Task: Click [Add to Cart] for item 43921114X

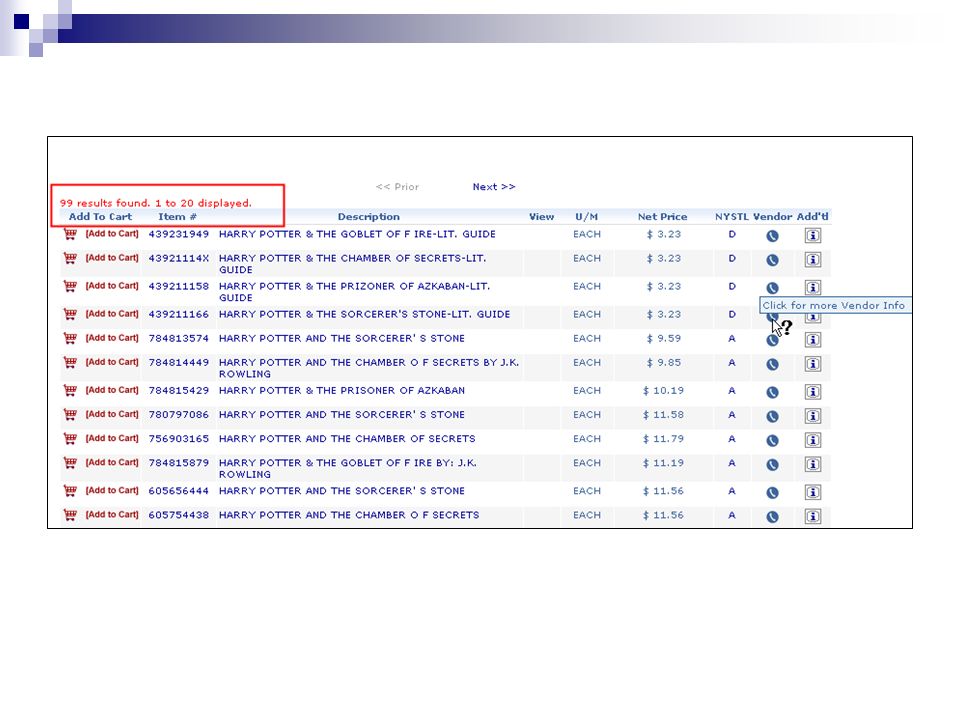Action: [x=112, y=258]
